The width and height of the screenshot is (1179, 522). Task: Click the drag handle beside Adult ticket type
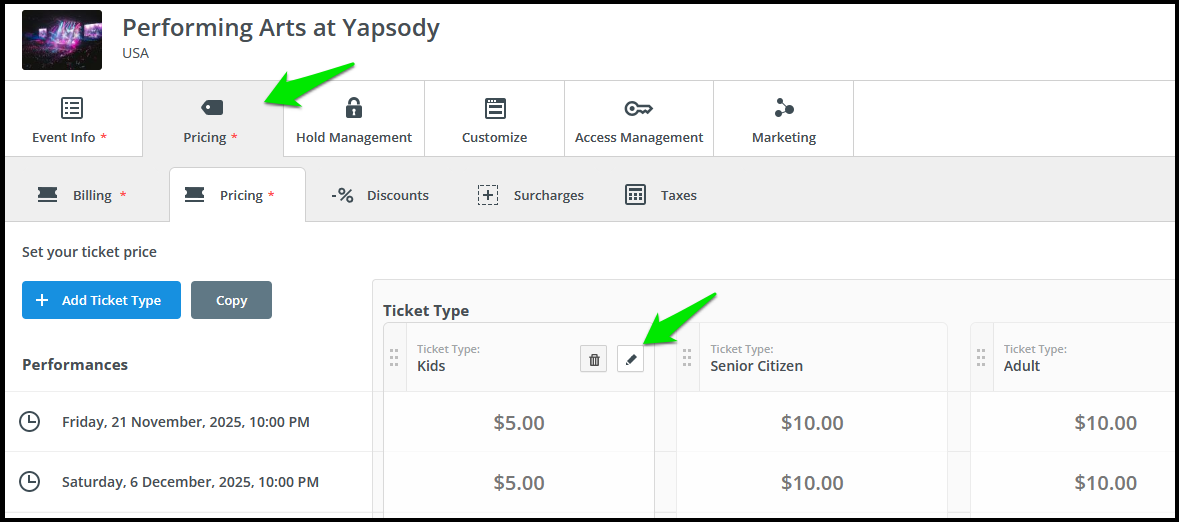[x=980, y=357]
